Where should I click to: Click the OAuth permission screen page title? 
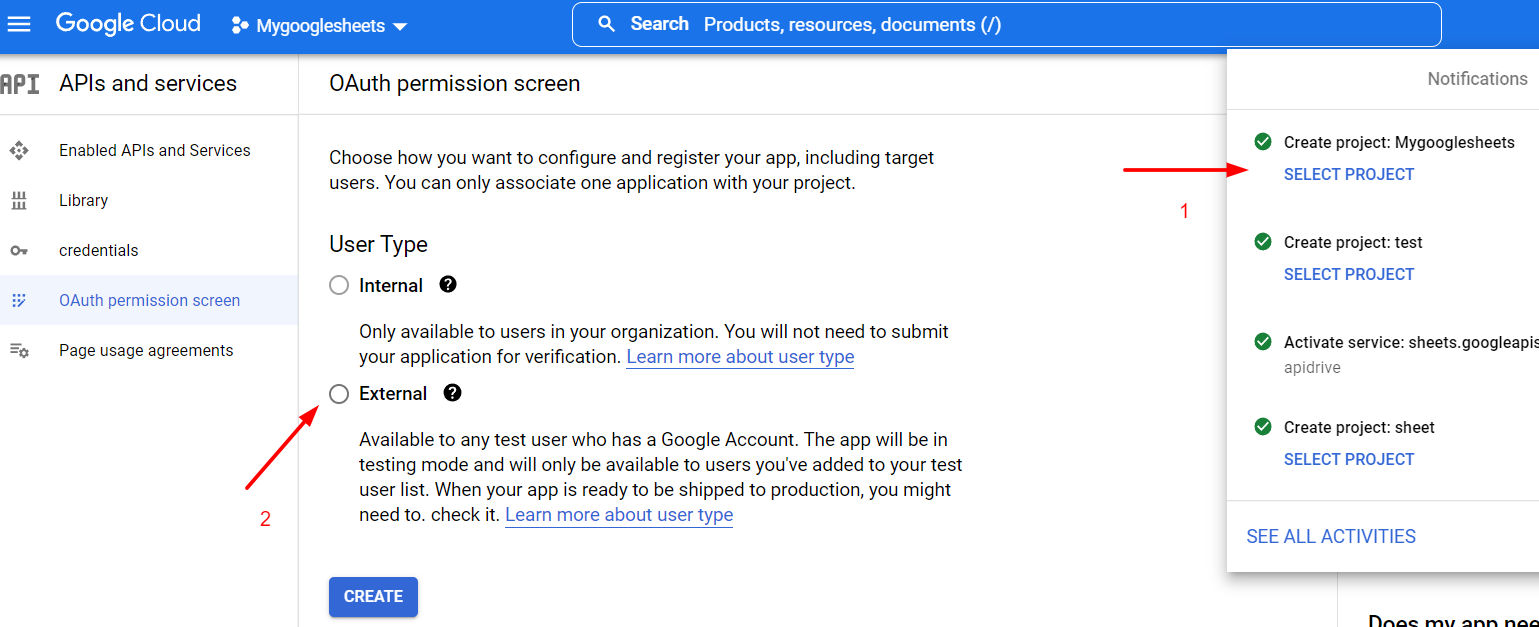(x=455, y=84)
